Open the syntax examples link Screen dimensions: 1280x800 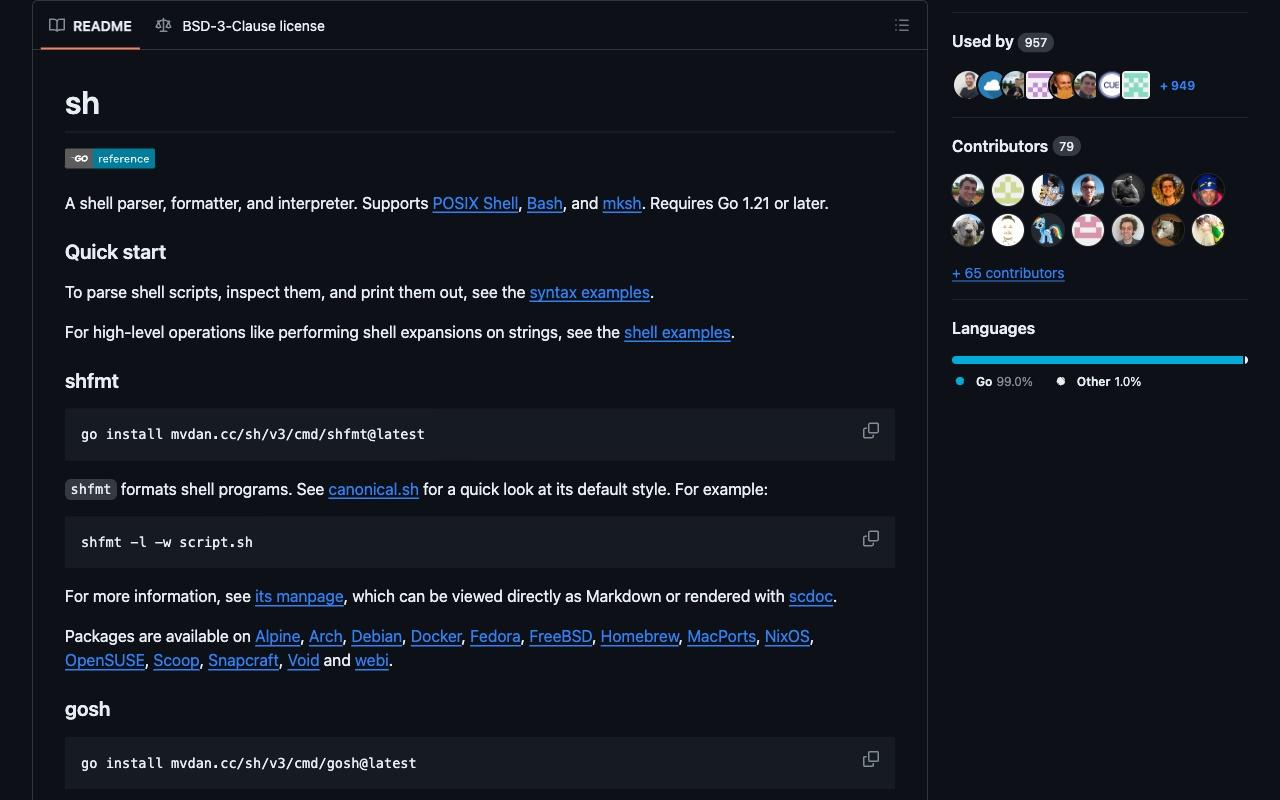[589, 292]
